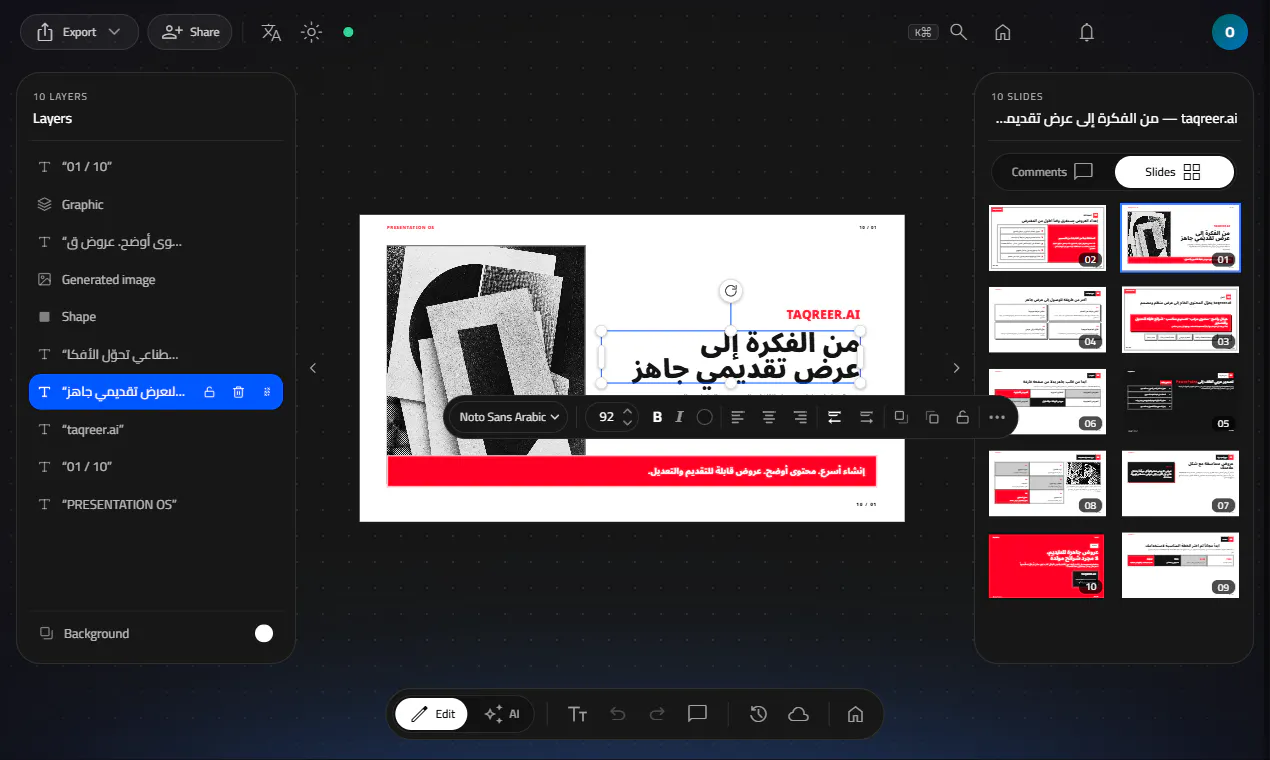This screenshot has height=760, width=1270.
Task: Toggle the light/dark theme sun icon
Action: click(x=312, y=32)
